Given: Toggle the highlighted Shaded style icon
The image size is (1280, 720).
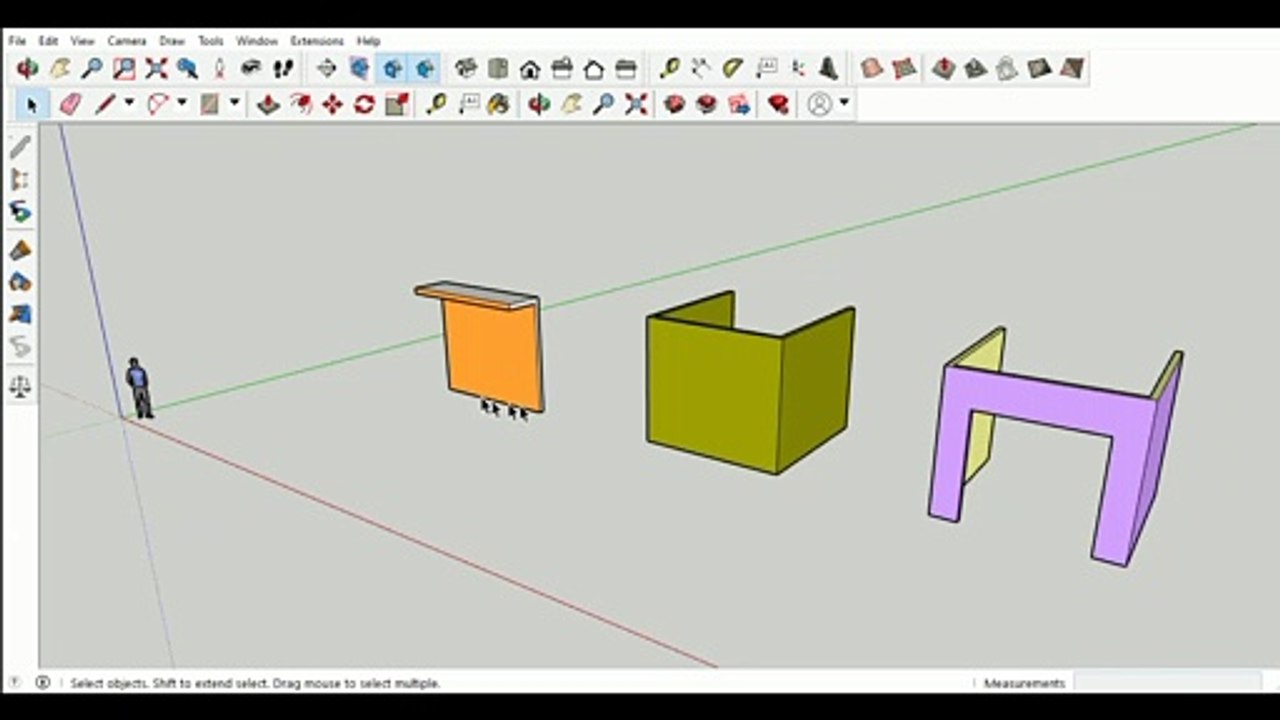Looking at the screenshot, I should [392, 68].
